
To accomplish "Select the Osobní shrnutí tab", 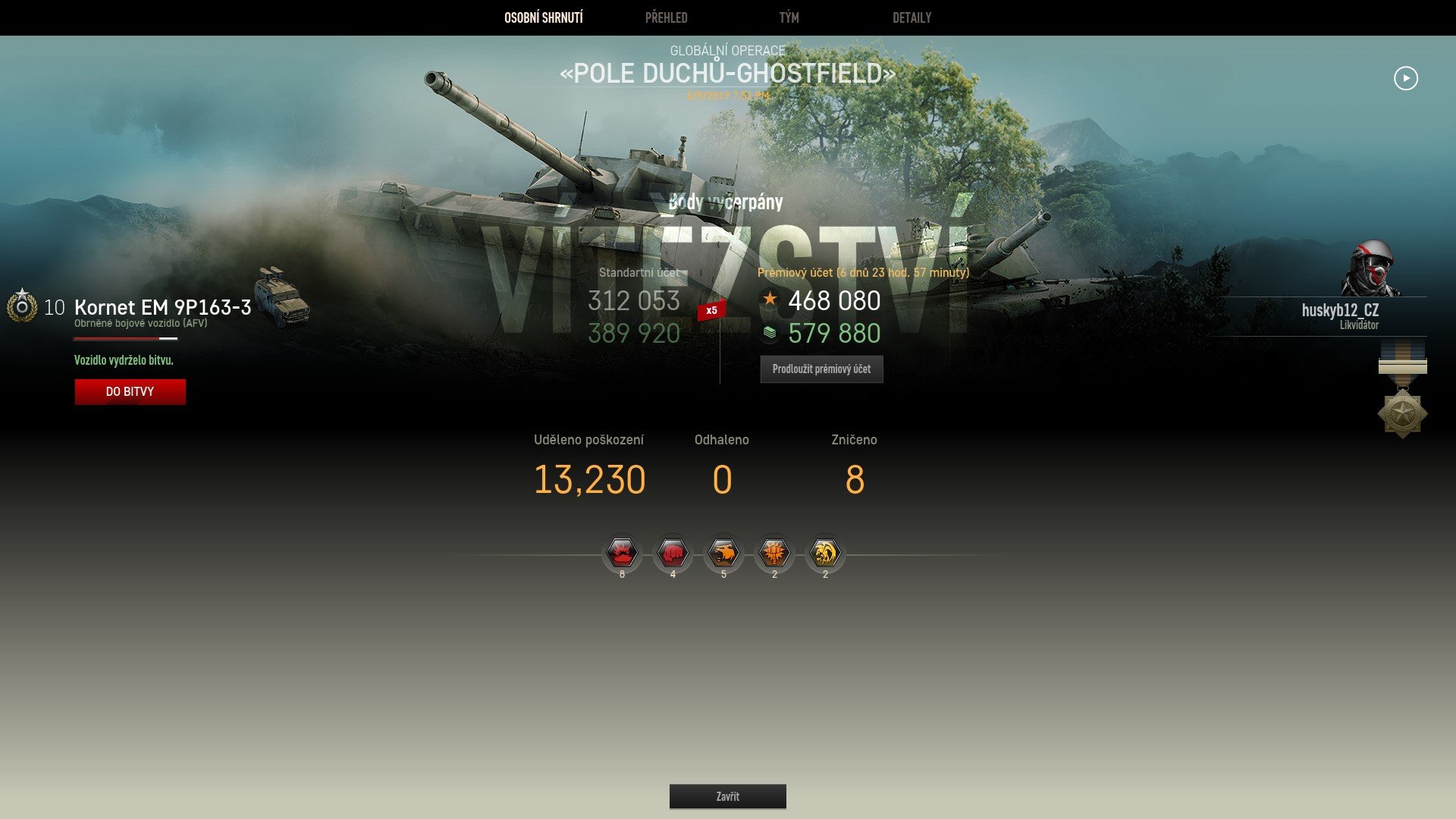I will (544, 17).
